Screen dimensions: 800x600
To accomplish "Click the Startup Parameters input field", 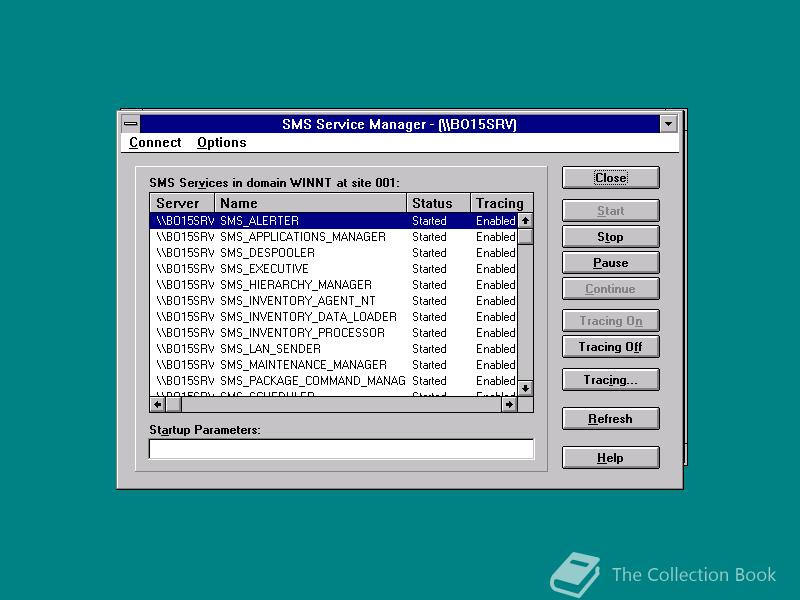I will 341,449.
